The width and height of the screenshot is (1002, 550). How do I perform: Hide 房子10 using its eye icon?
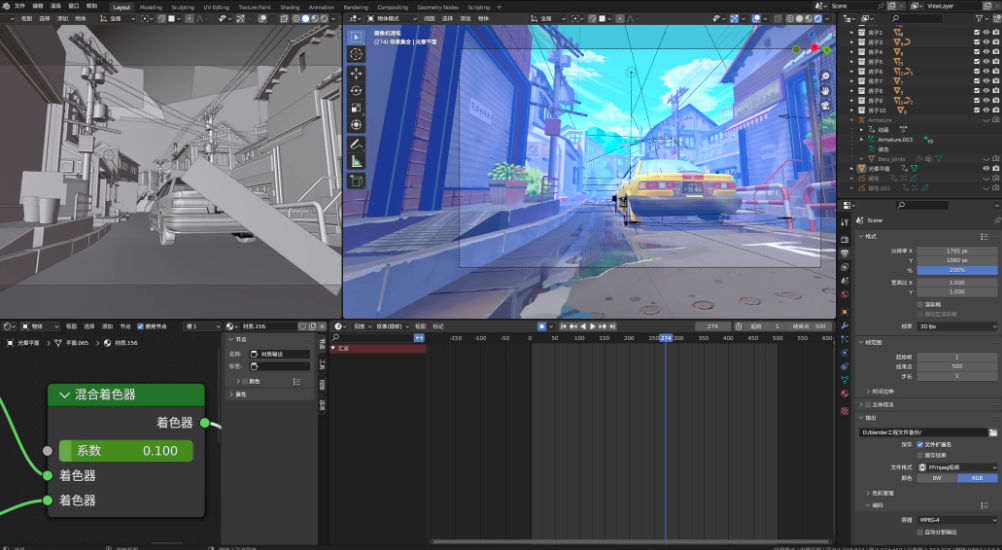(x=987, y=109)
